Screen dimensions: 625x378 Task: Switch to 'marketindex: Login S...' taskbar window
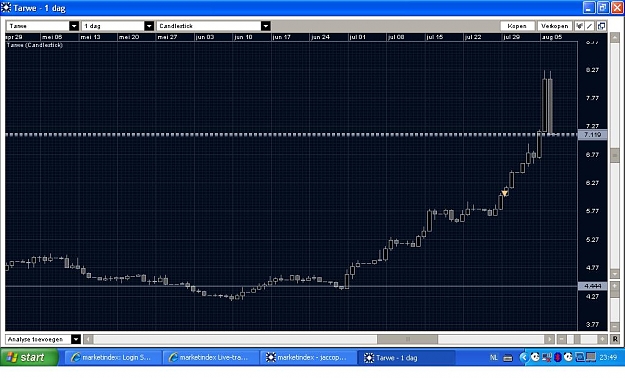(x=113, y=358)
